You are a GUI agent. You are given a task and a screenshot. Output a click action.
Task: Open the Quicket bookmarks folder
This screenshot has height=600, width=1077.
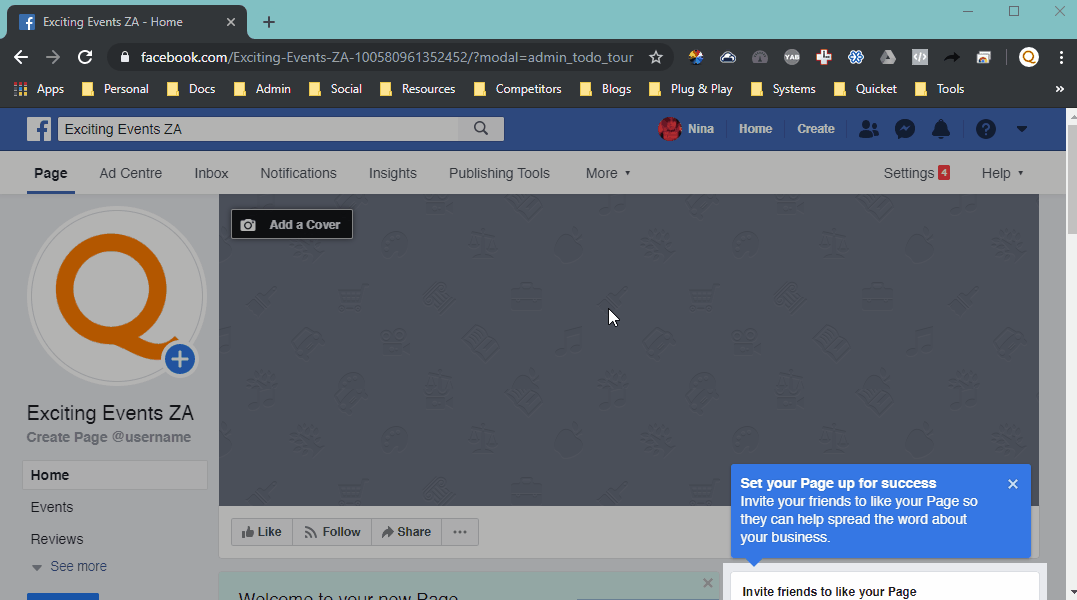tap(865, 89)
